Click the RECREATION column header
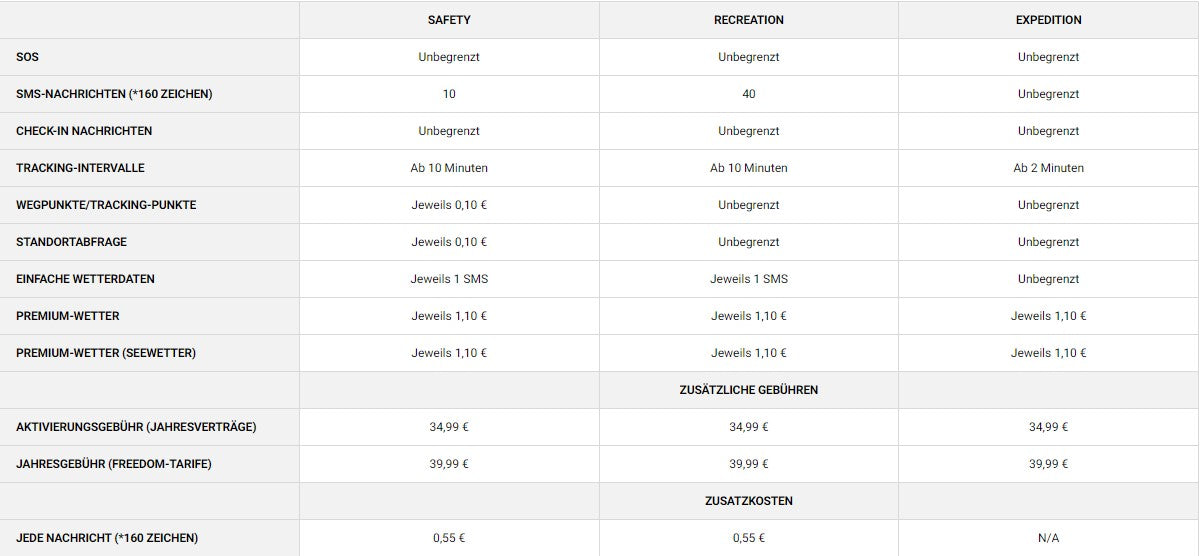1200x556 pixels. click(749, 20)
